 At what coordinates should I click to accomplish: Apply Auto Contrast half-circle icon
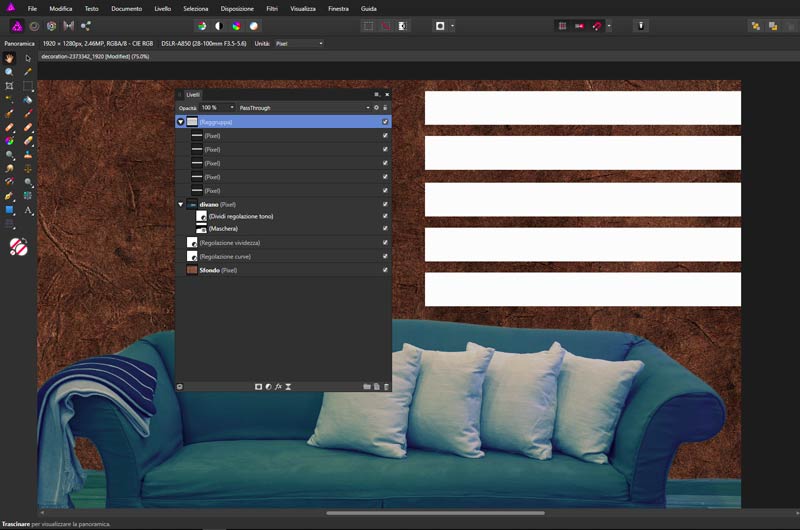pos(219,26)
